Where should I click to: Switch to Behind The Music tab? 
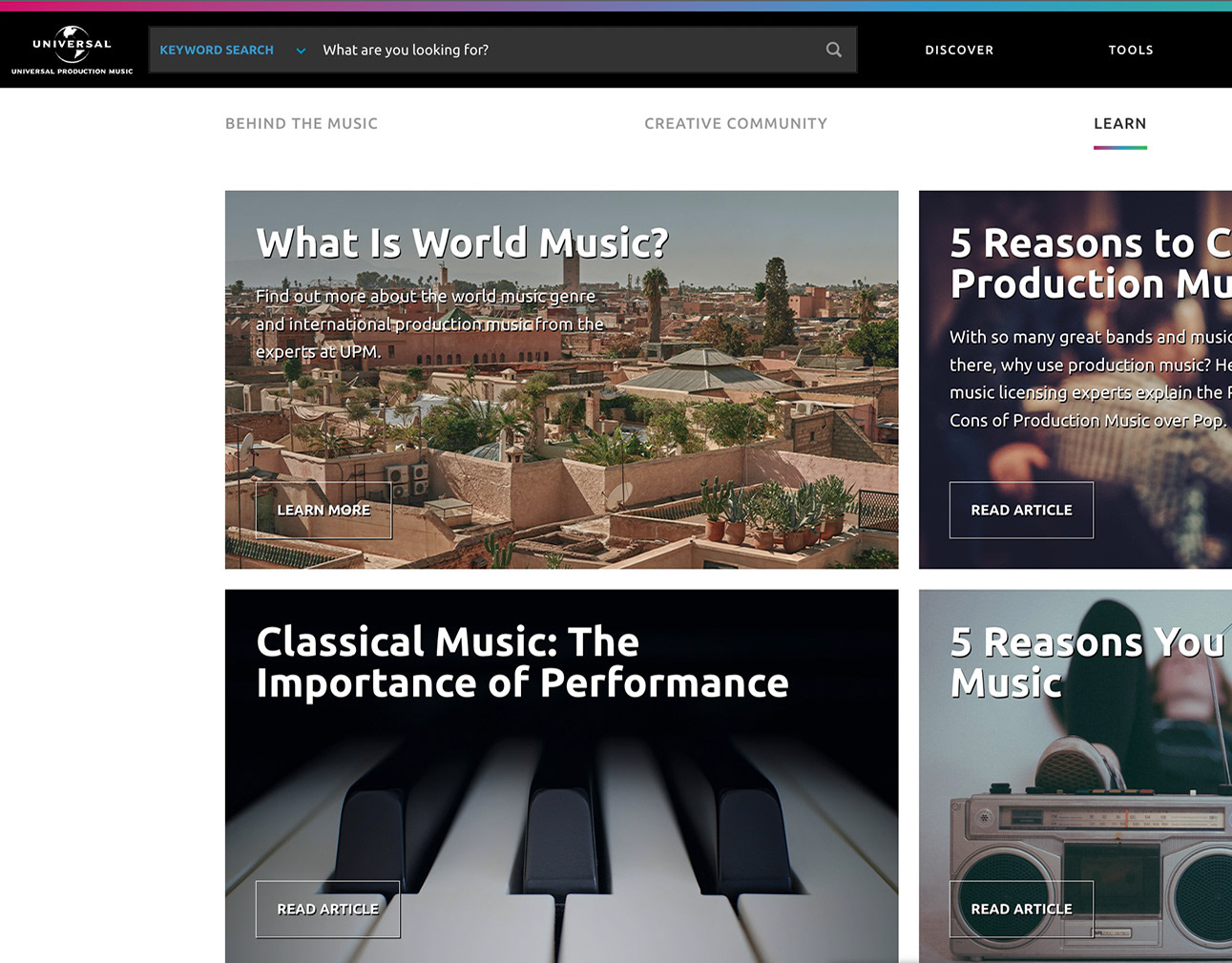(302, 123)
